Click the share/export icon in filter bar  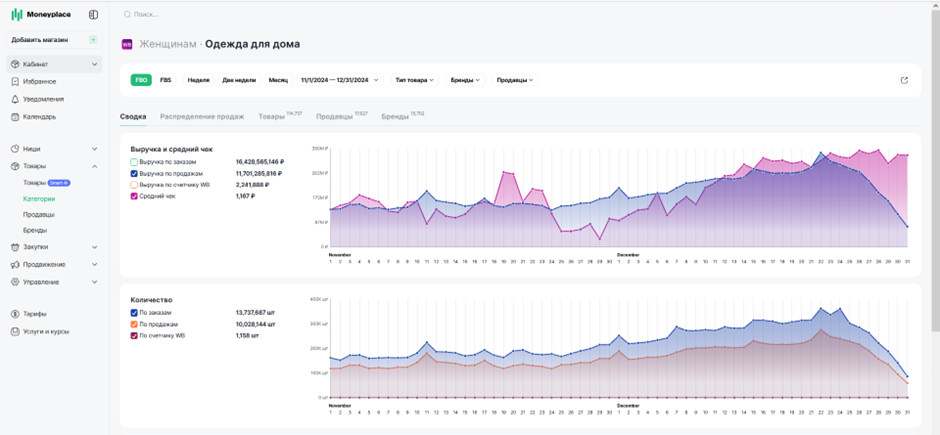click(x=904, y=80)
